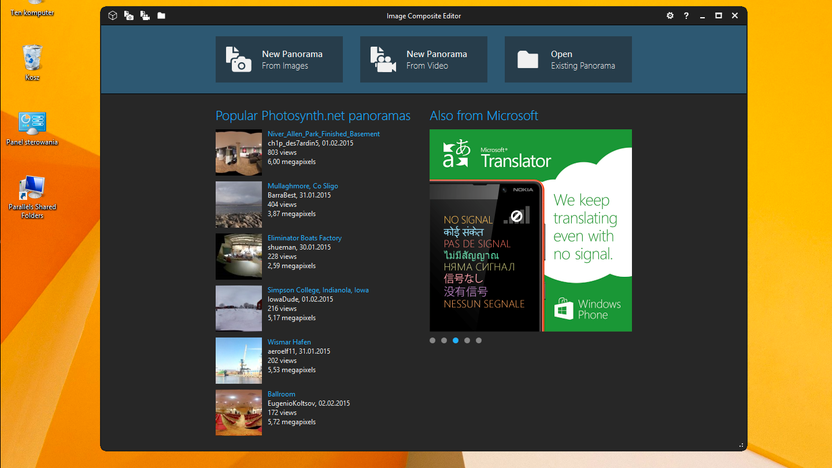Click '5,17 megapixels' text
Screen dimensions: 832x468
tap(291, 318)
